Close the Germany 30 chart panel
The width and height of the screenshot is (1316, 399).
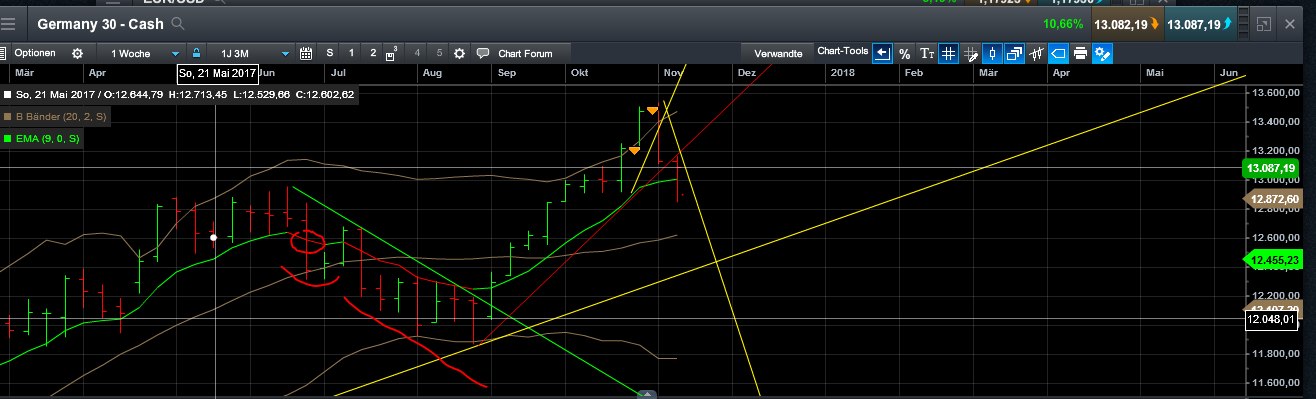click(x=1291, y=23)
